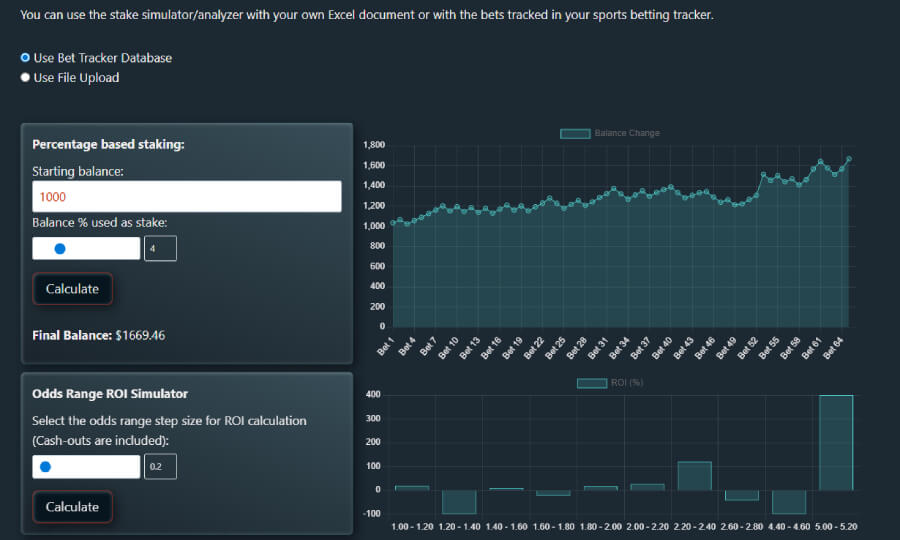900x540 pixels.
Task: Click the negative 4.40 - 4.60 ROI bar
Action: tap(788, 501)
